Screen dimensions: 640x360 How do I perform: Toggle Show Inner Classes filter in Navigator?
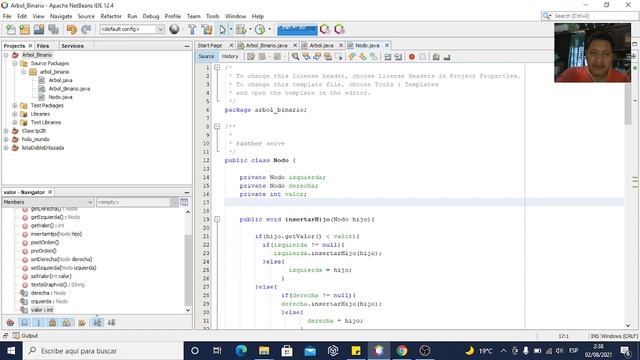(67, 322)
